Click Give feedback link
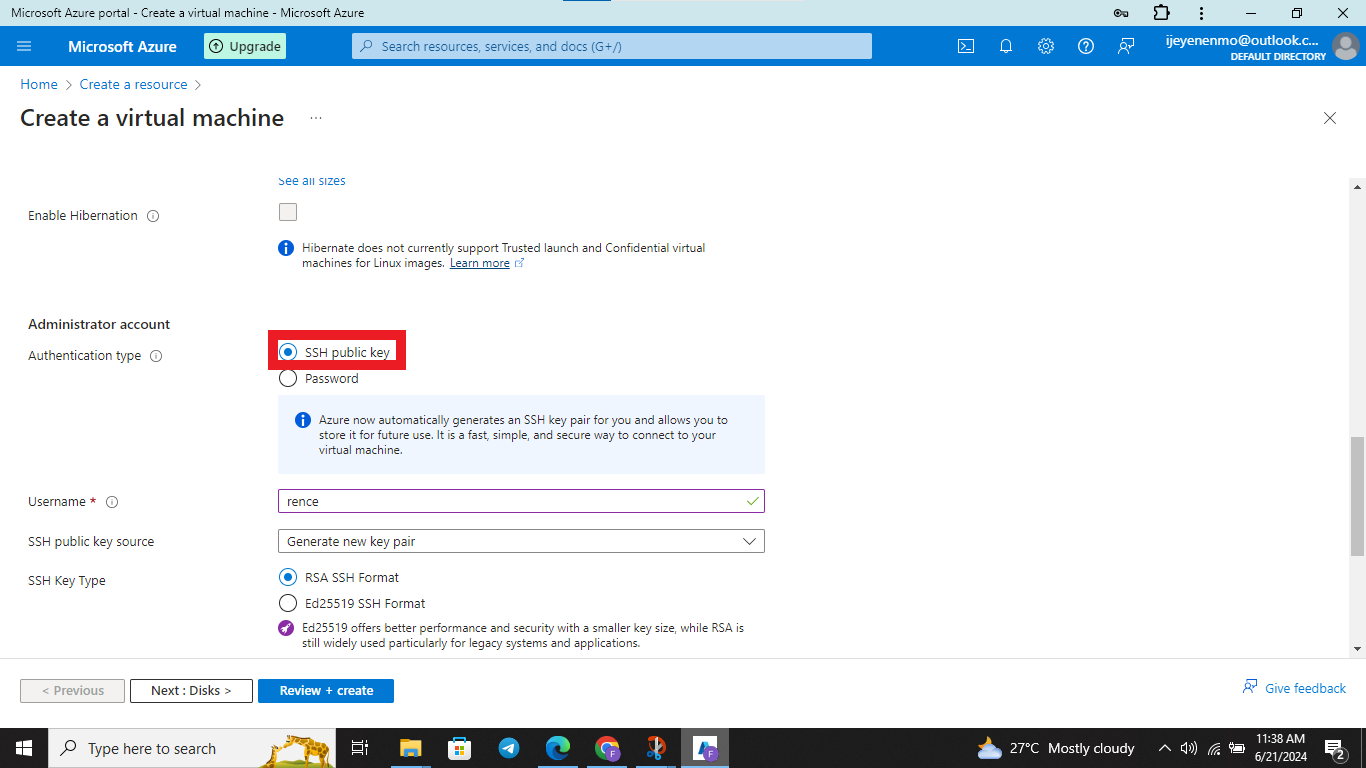Image resolution: width=1366 pixels, height=768 pixels. (x=1294, y=688)
